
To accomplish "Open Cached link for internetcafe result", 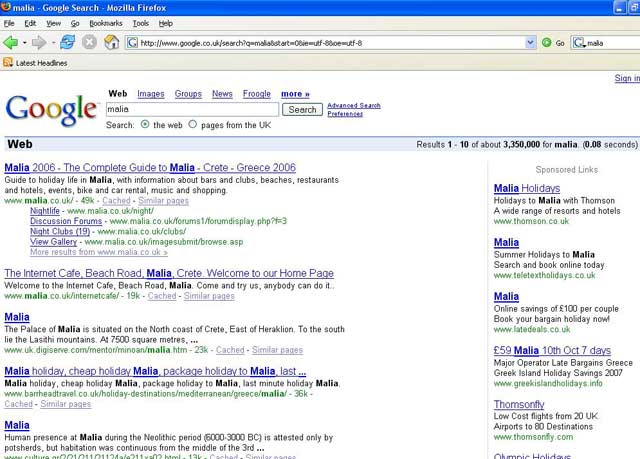I will pos(162,296).
